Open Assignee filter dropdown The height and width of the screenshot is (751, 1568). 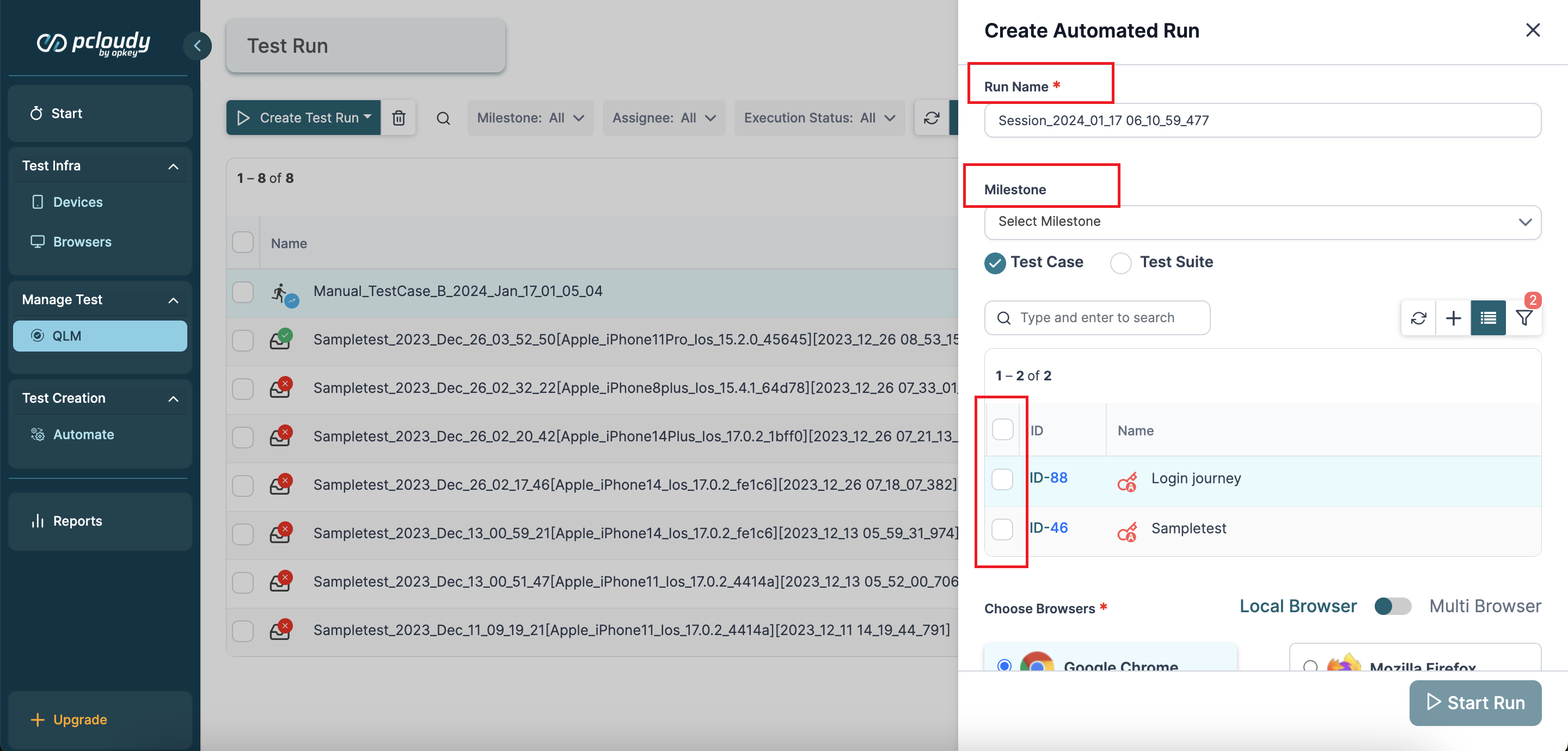tap(664, 118)
